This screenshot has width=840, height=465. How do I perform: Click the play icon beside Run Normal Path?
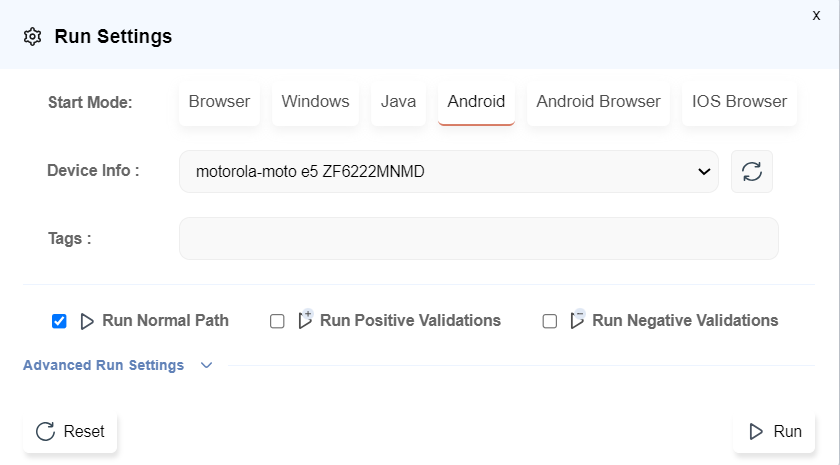87,321
